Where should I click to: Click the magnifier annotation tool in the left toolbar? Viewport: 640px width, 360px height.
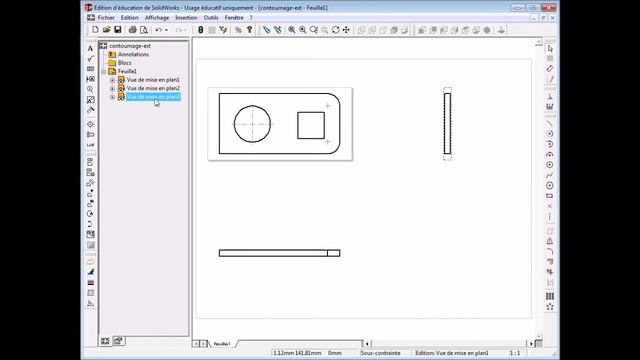tap(90, 89)
